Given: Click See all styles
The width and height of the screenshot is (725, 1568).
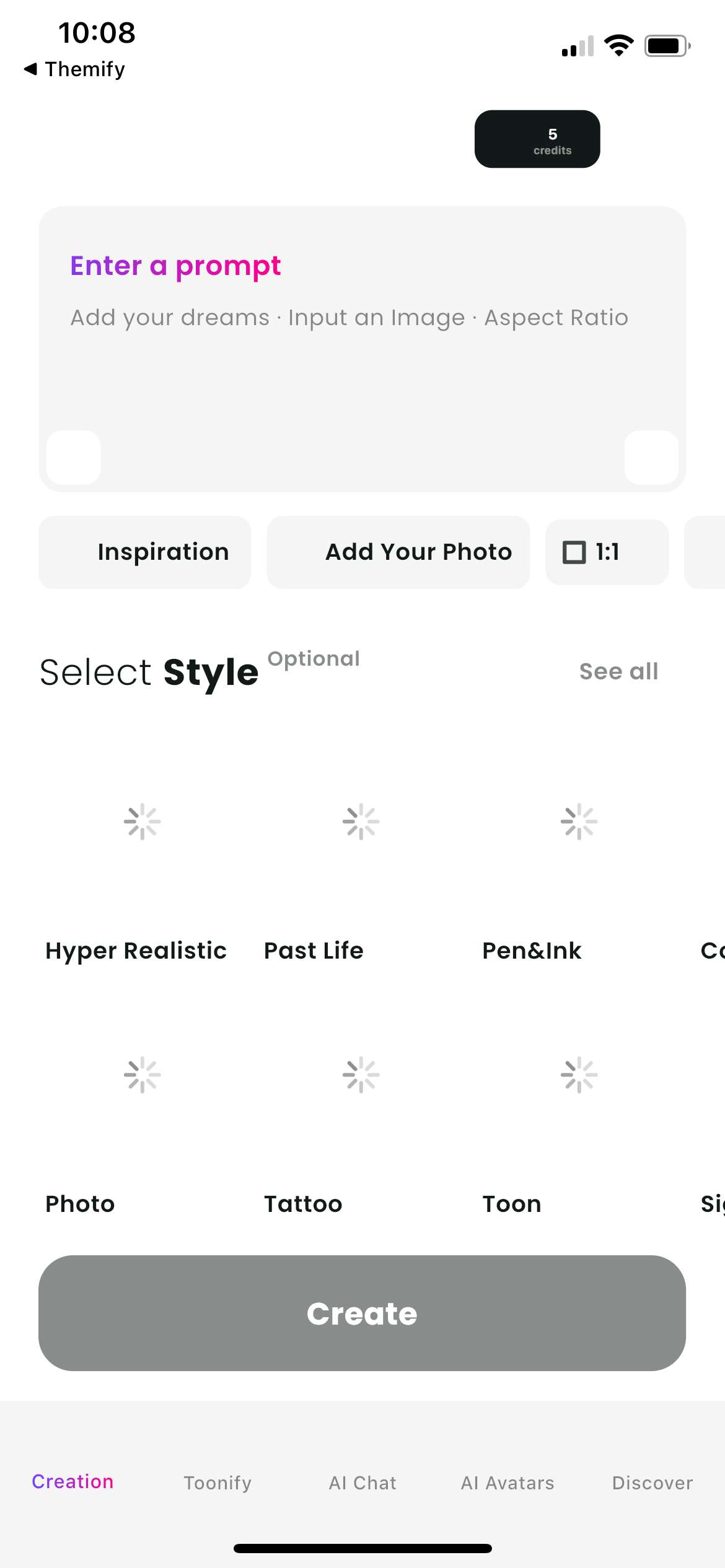Looking at the screenshot, I should click(618, 671).
